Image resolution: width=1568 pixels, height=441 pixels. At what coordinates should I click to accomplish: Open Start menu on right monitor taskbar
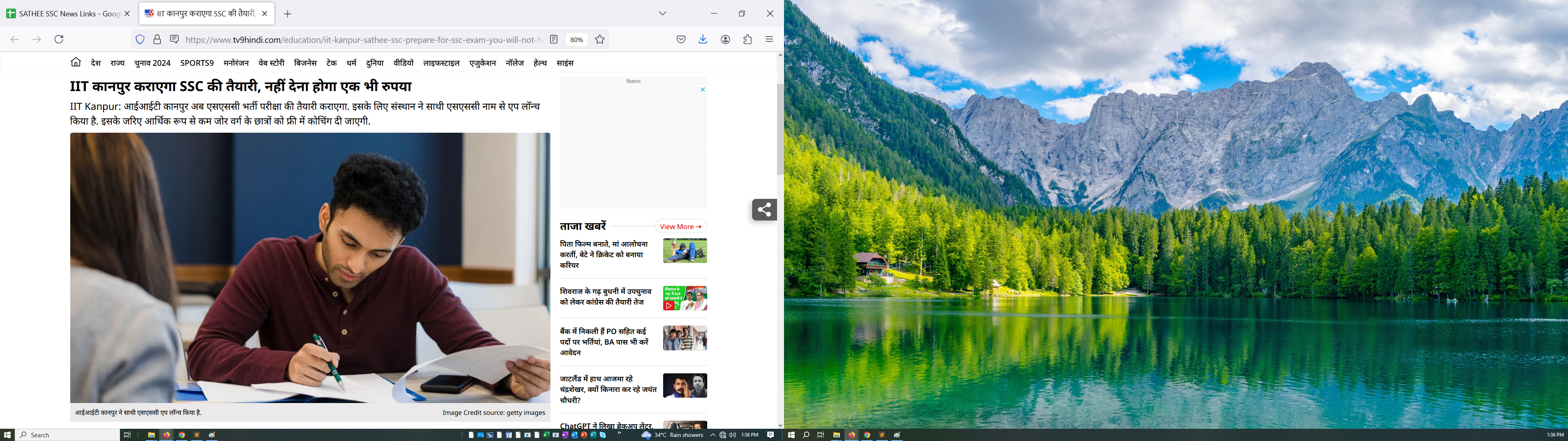coord(791,435)
